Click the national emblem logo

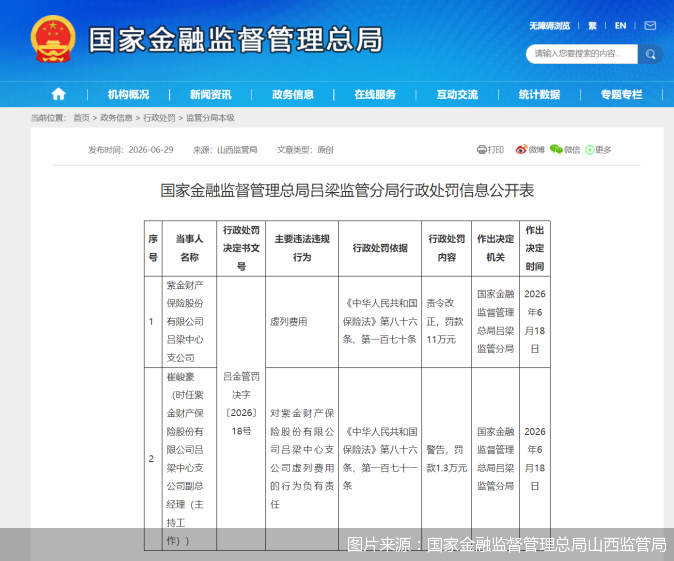pyautogui.click(x=53, y=39)
